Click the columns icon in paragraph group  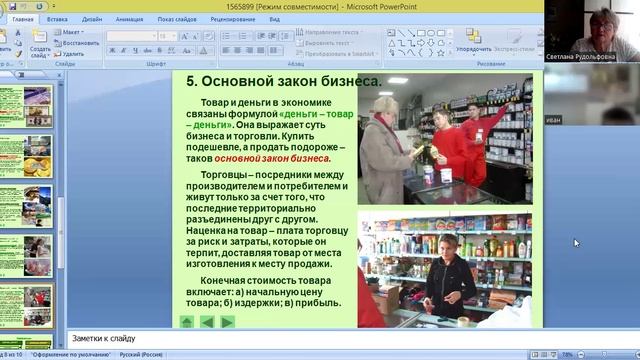click(275, 51)
